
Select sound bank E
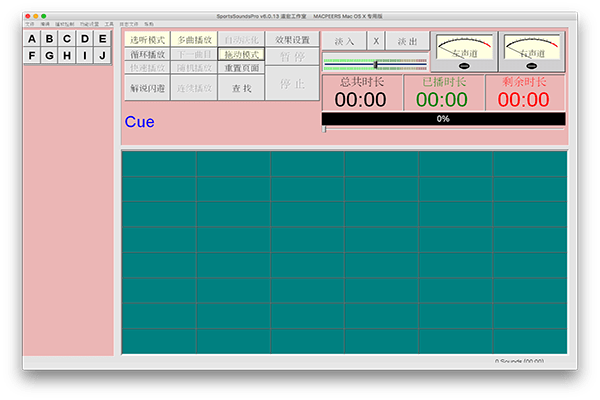click(103, 39)
